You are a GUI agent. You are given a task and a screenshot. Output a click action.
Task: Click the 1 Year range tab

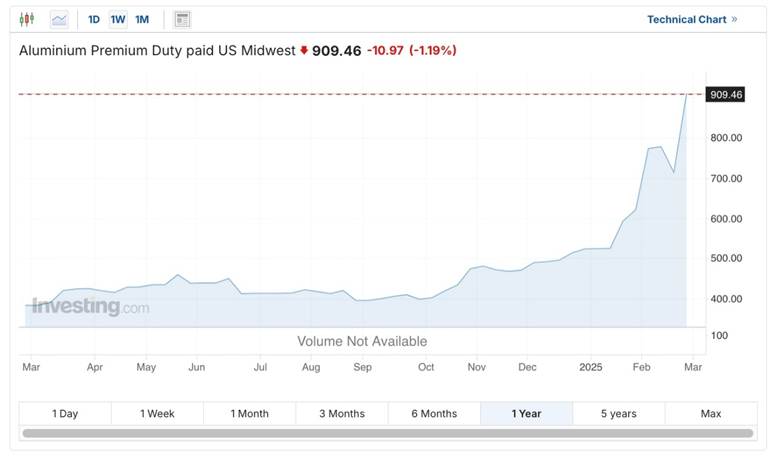tap(526, 414)
